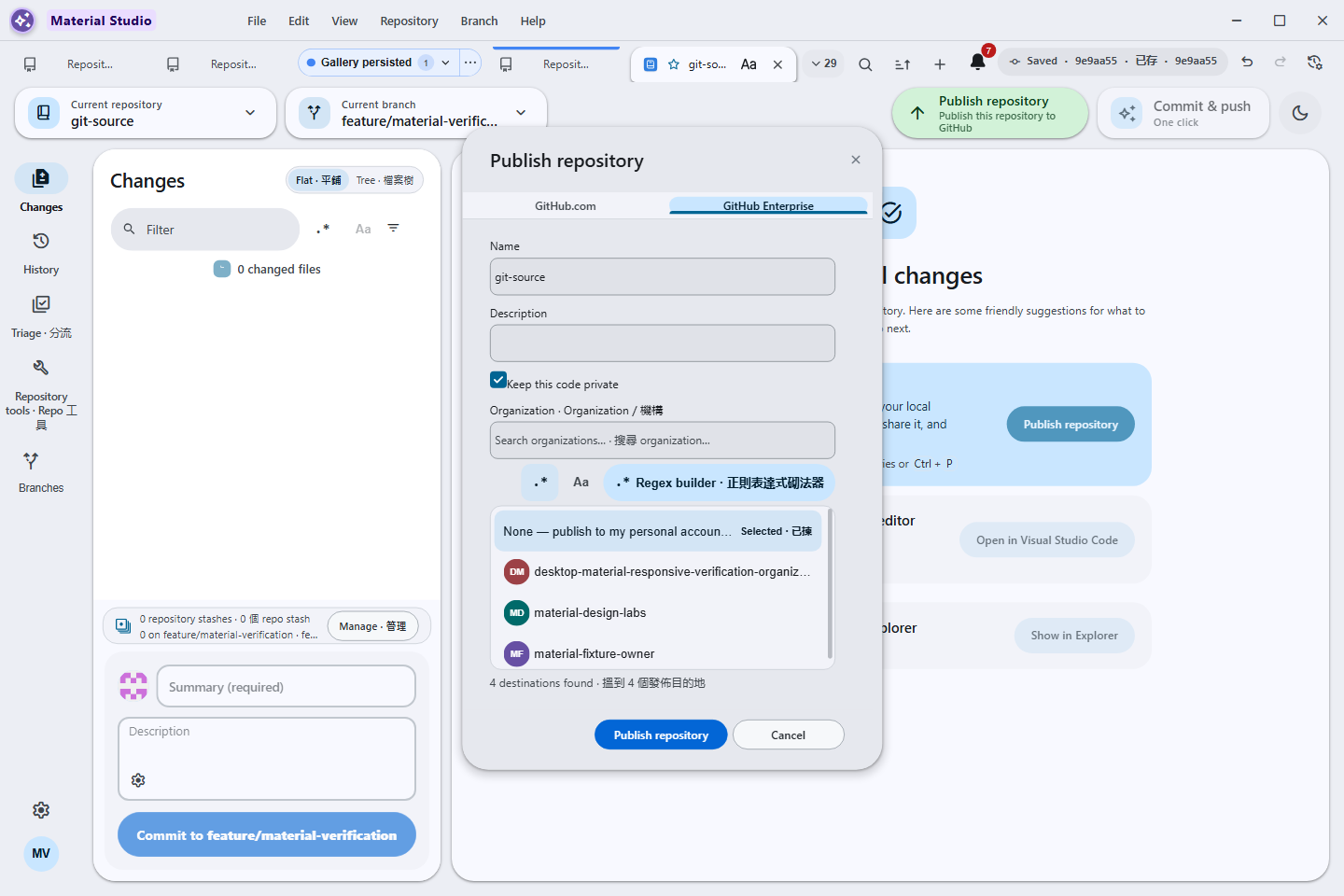Click the organization list scrollbar
Image resolution: width=1344 pixels, height=896 pixels.
[830, 583]
